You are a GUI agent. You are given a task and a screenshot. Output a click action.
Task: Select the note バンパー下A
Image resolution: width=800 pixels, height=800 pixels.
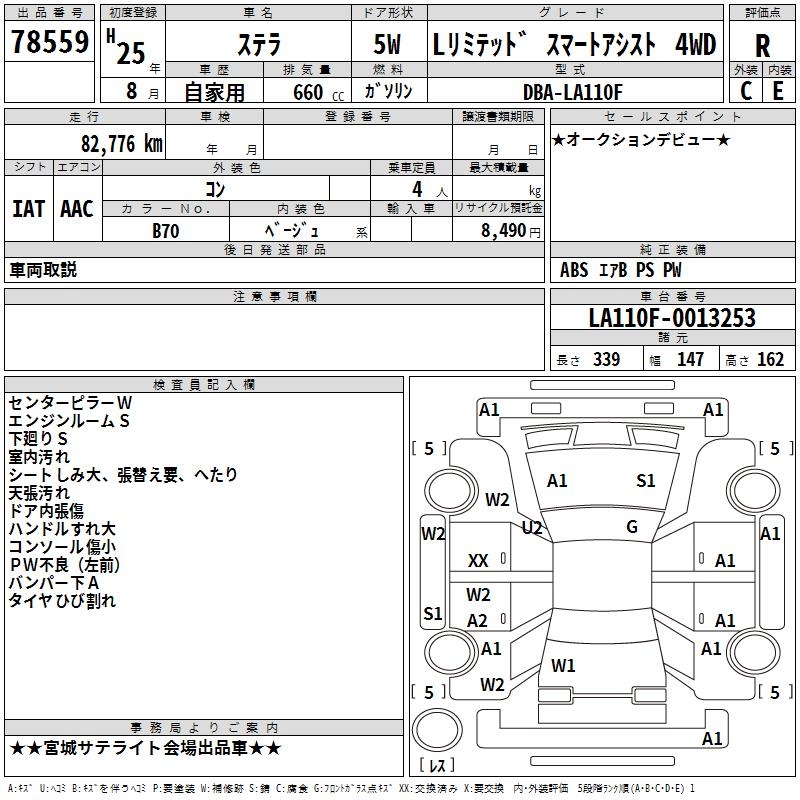[x=54, y=583]
